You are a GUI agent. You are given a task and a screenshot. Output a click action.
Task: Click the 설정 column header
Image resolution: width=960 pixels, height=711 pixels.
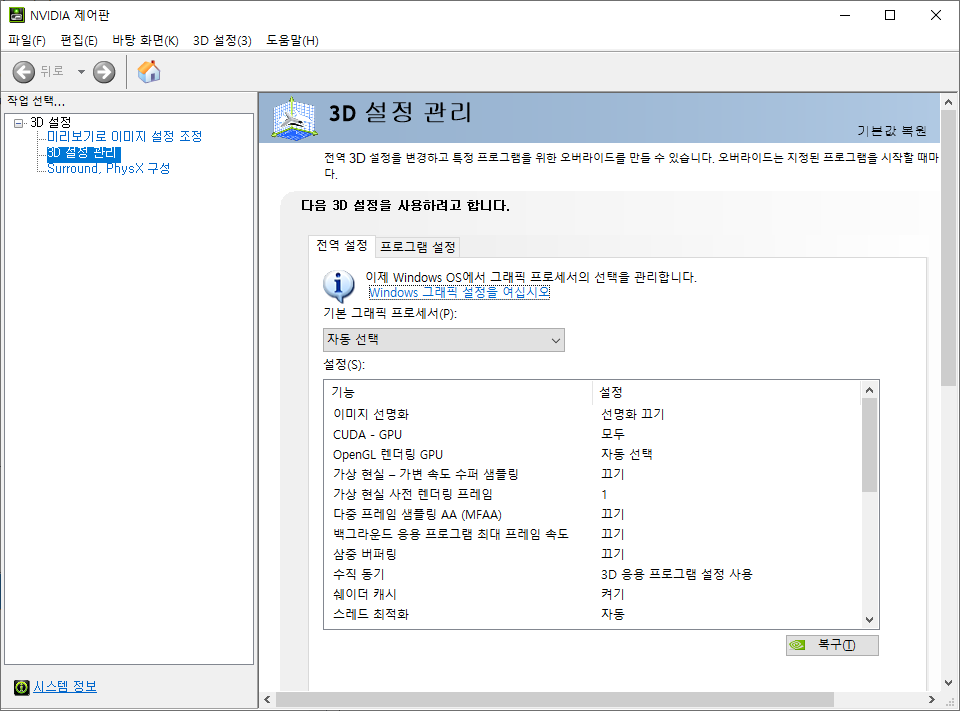tap(726, 393)
